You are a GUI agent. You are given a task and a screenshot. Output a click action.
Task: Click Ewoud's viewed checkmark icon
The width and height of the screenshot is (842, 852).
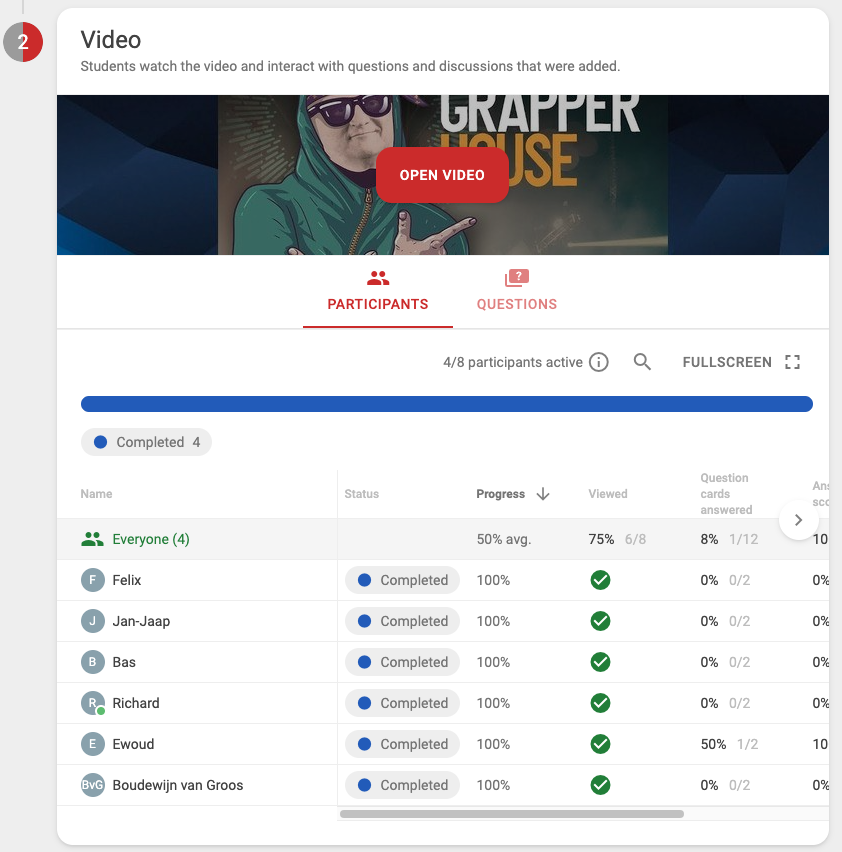tap(600, 744)
